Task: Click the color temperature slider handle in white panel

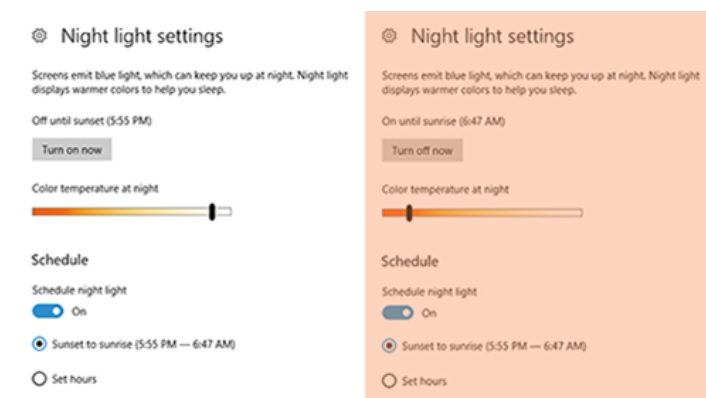Action: tap(212, 212)
